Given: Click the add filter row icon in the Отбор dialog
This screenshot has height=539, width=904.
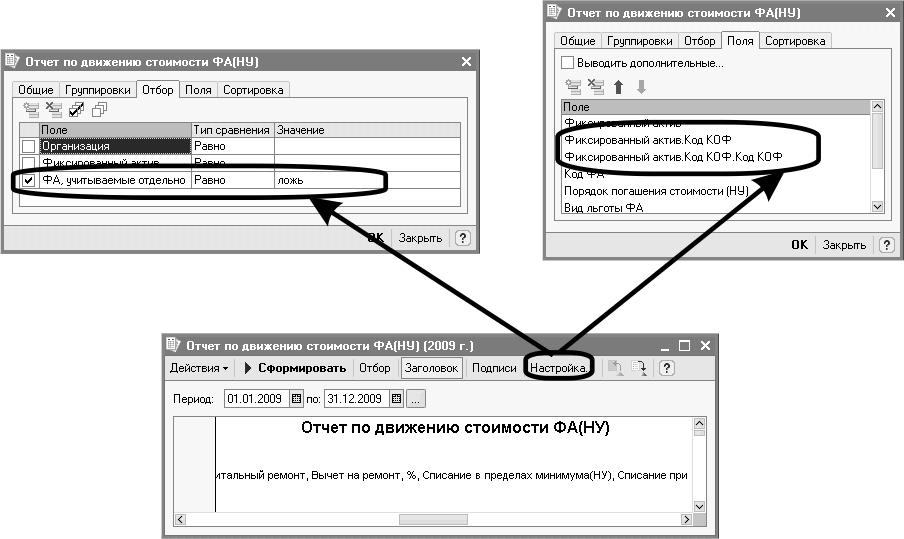Looking at the screenshot, I should point(30,110).
